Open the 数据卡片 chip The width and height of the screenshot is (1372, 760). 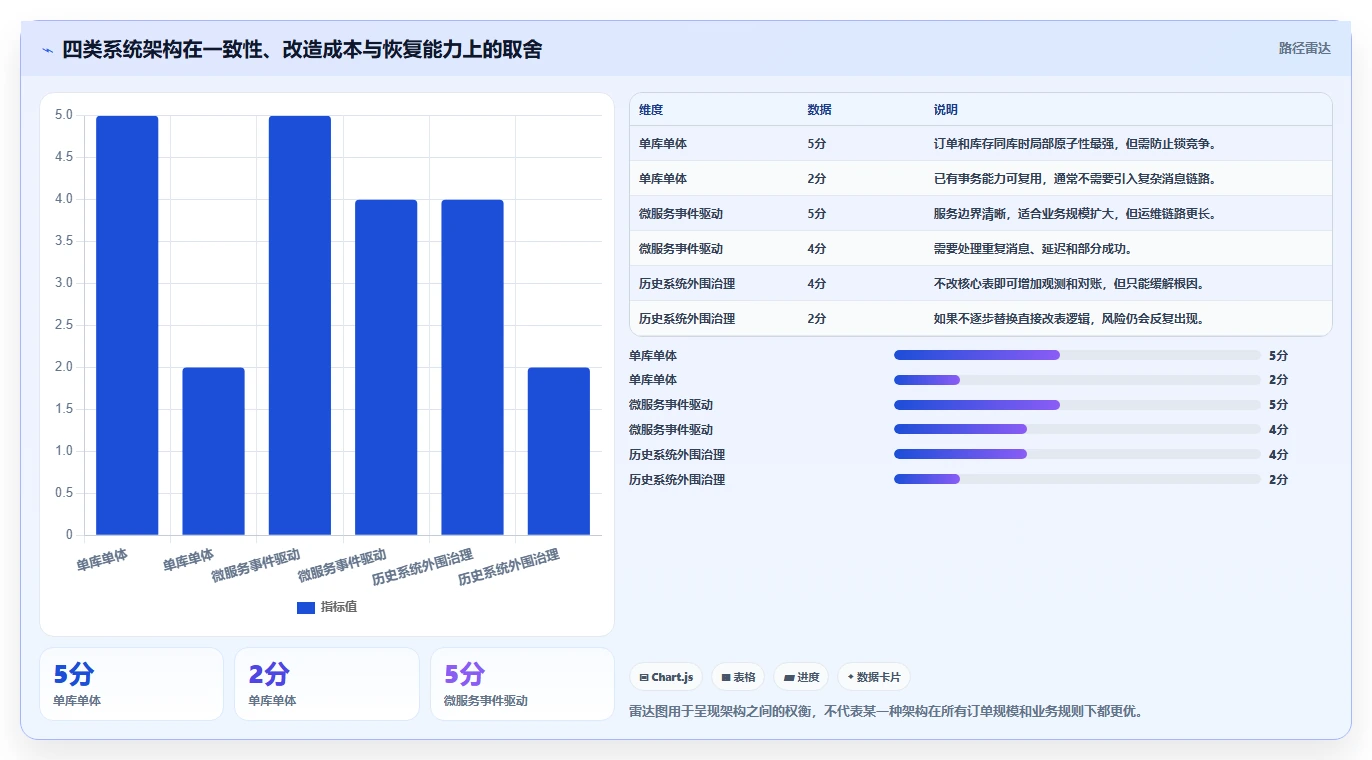coord(874,677)
